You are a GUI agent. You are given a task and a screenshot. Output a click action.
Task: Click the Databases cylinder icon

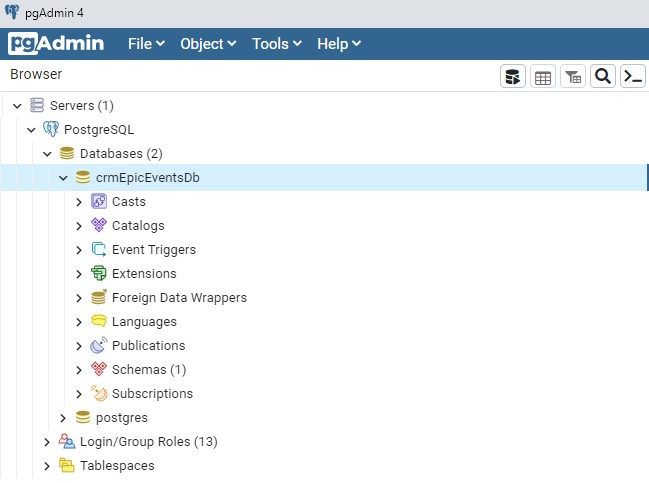(67, 153)
